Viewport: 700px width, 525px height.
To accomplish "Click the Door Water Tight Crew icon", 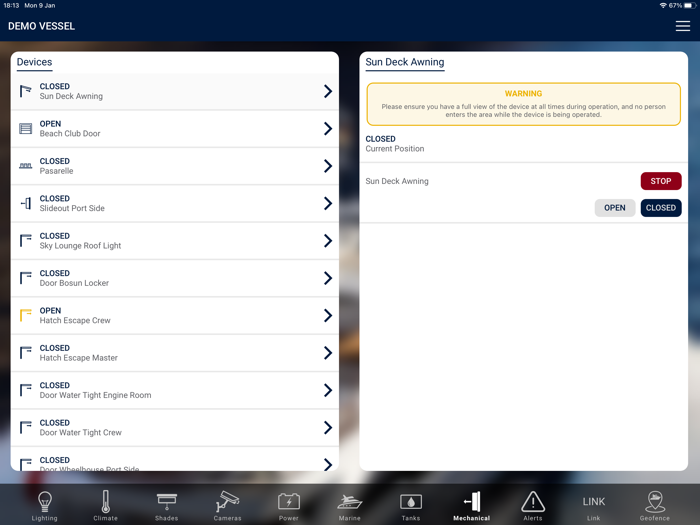I will (25, 428).
